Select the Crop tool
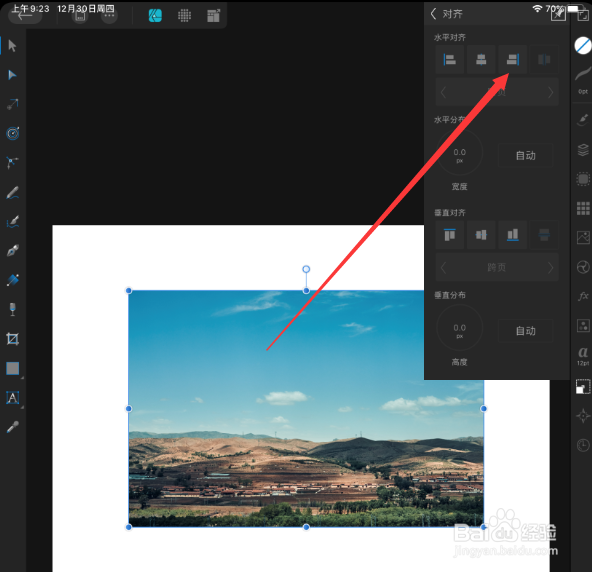This screenshot has height=572, width=592. pos(12,339)
